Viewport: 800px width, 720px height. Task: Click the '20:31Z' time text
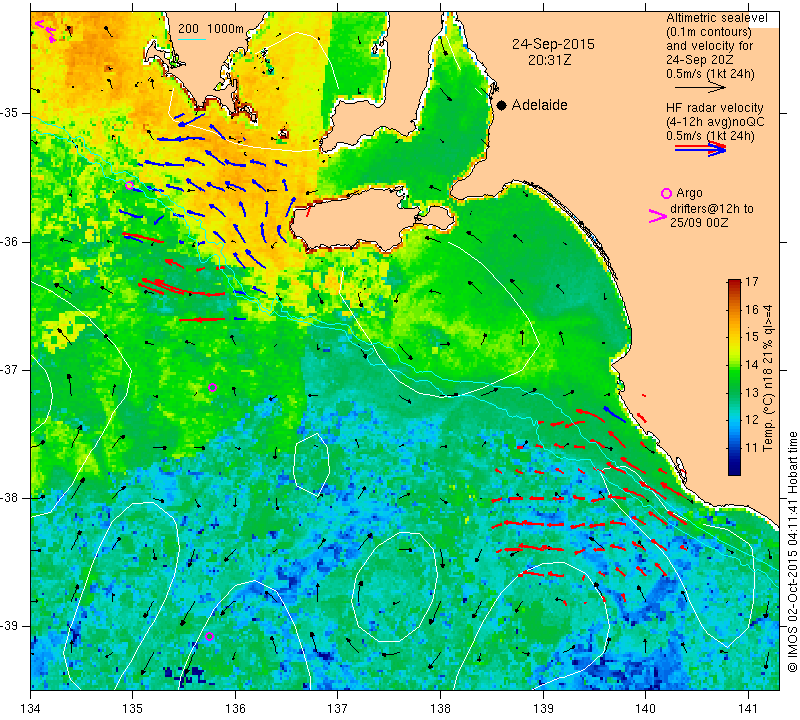point(550,60)
